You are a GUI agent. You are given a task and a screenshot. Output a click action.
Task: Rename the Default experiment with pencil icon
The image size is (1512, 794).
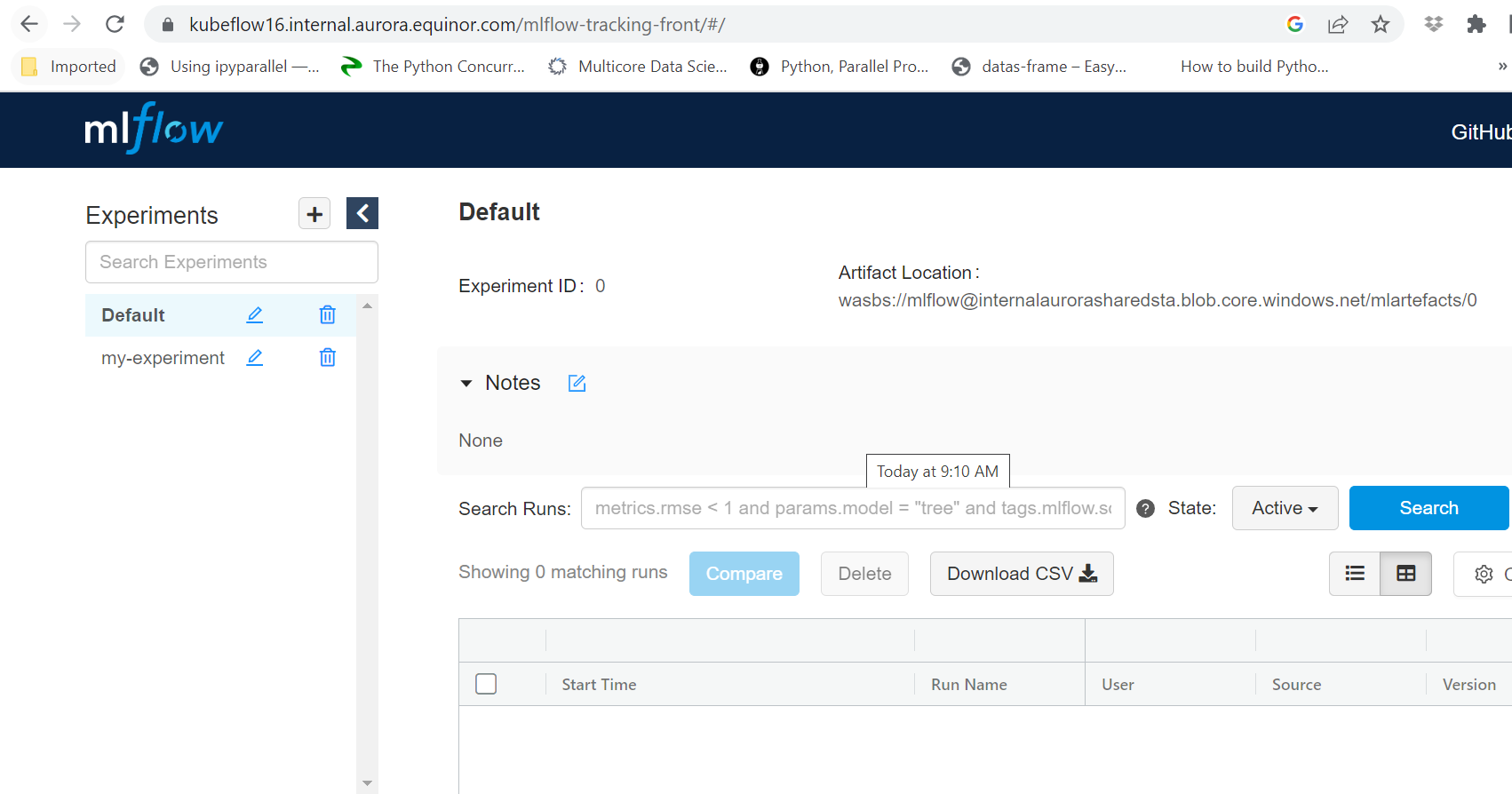point(255,315)
